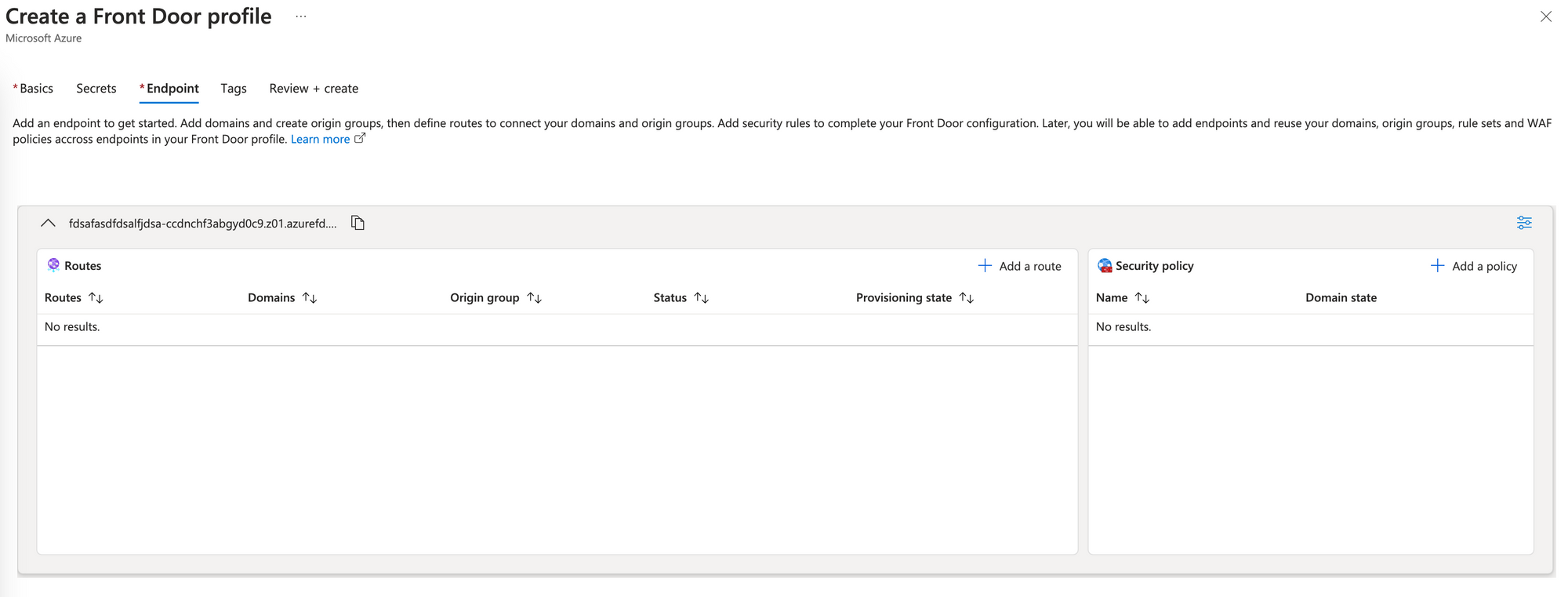Click the Domain state column header

[x=1341, y=298]
